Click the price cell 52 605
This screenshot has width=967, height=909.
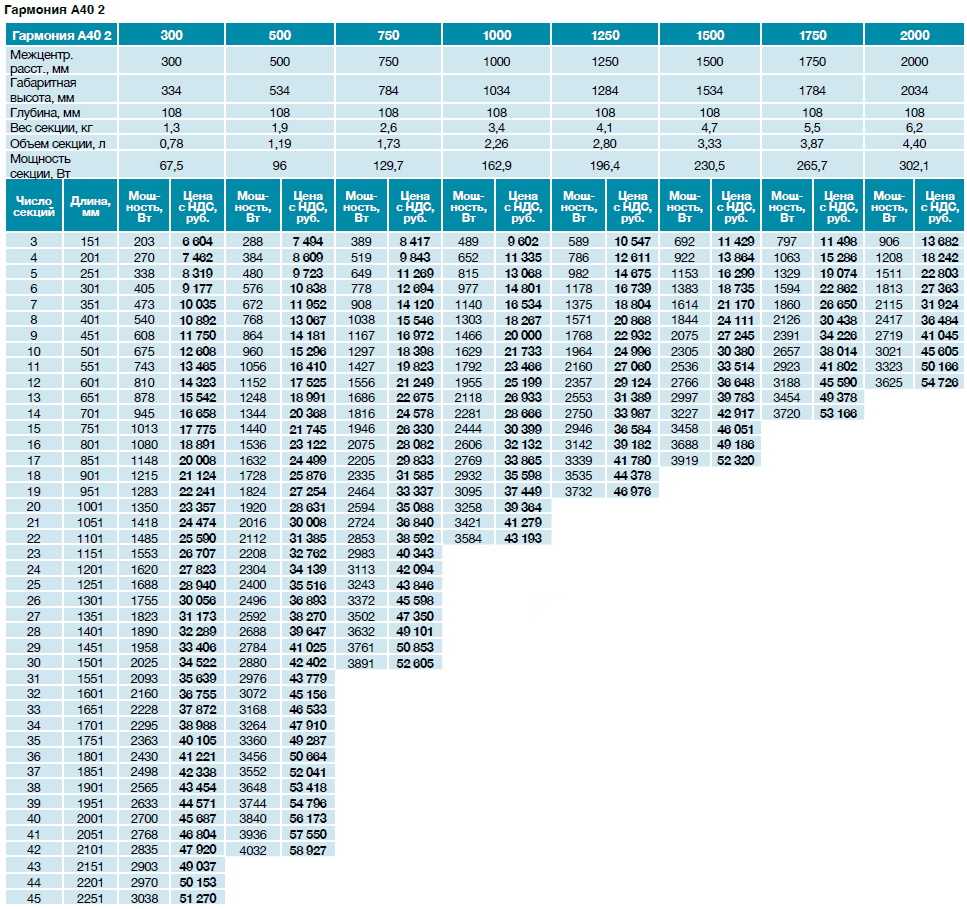tap(415, 664)
